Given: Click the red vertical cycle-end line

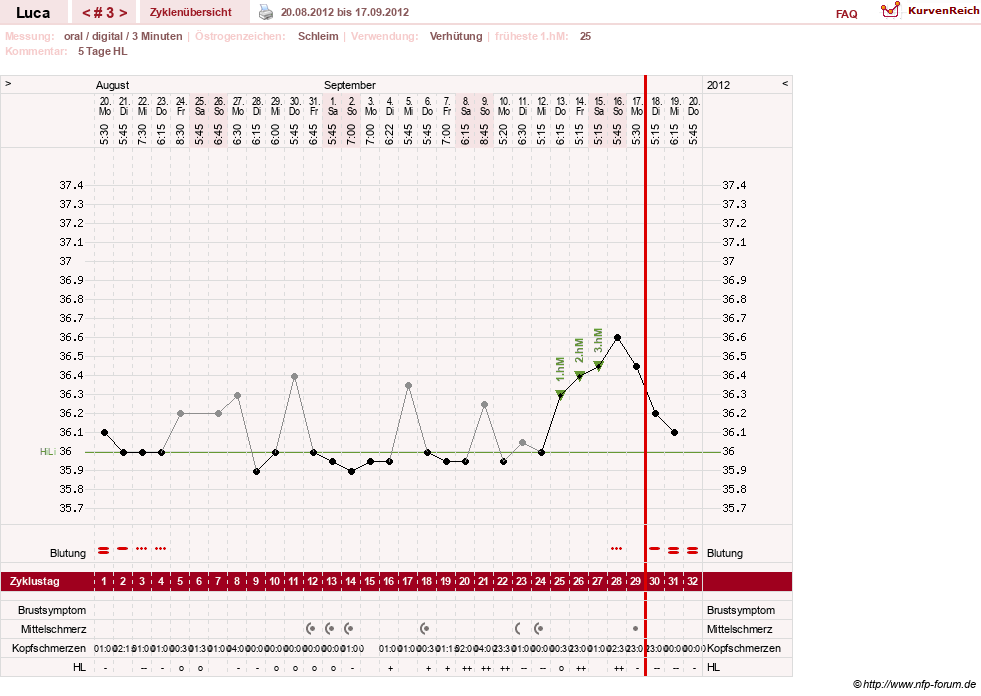Looking at the screenshot, I should click(x=645, y=376).
